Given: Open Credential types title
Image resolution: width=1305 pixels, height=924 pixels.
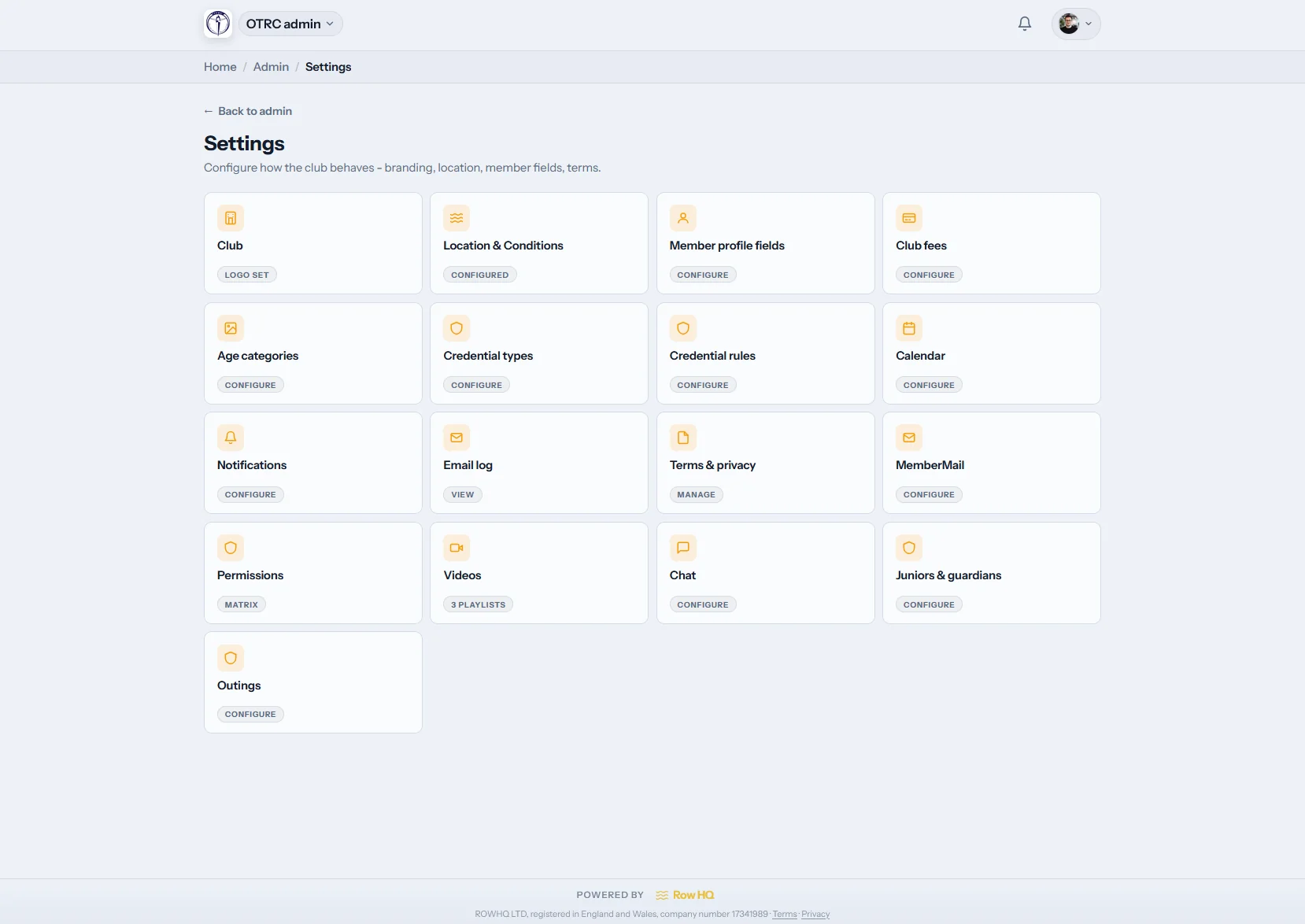Looking at the screenshot, I should tap(488, 356).
